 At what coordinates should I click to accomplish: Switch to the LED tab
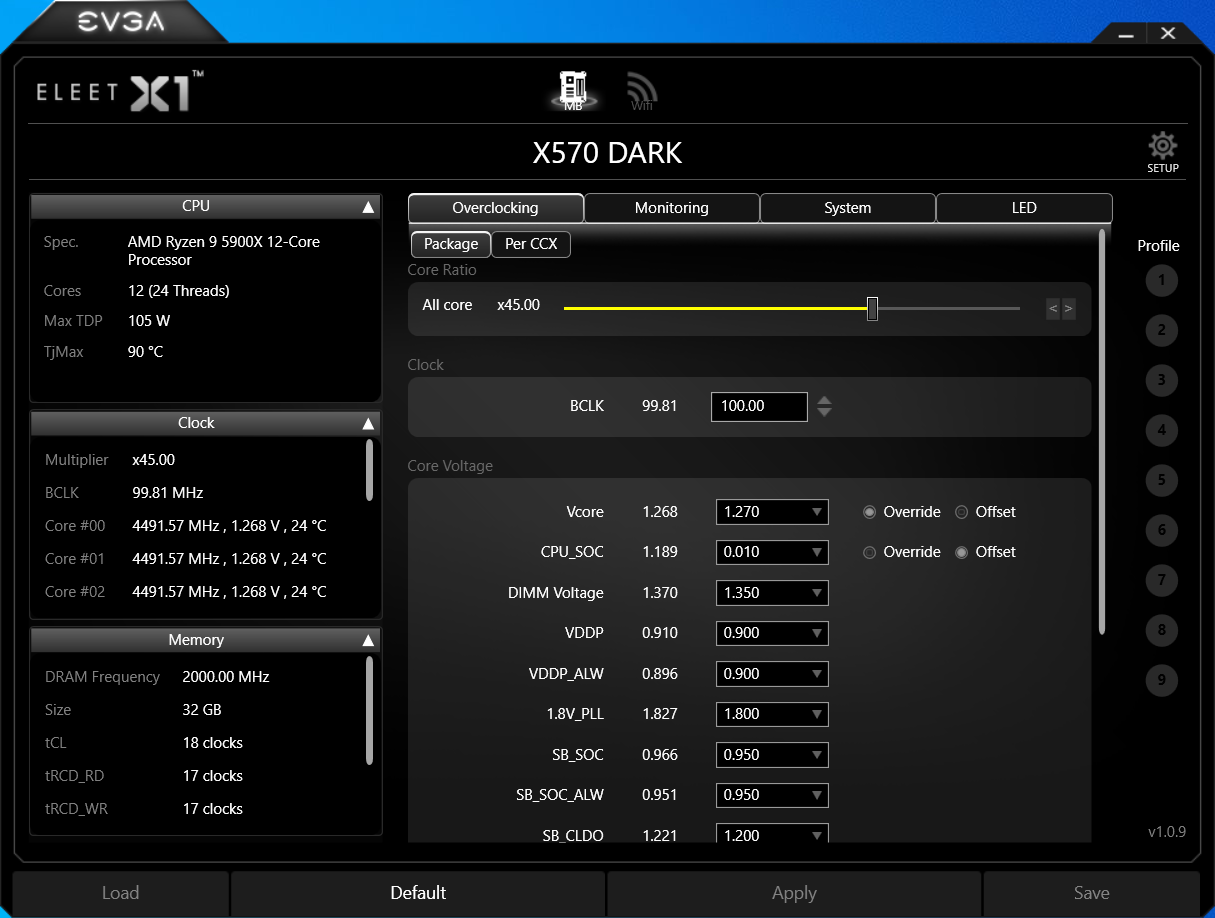1024,208
